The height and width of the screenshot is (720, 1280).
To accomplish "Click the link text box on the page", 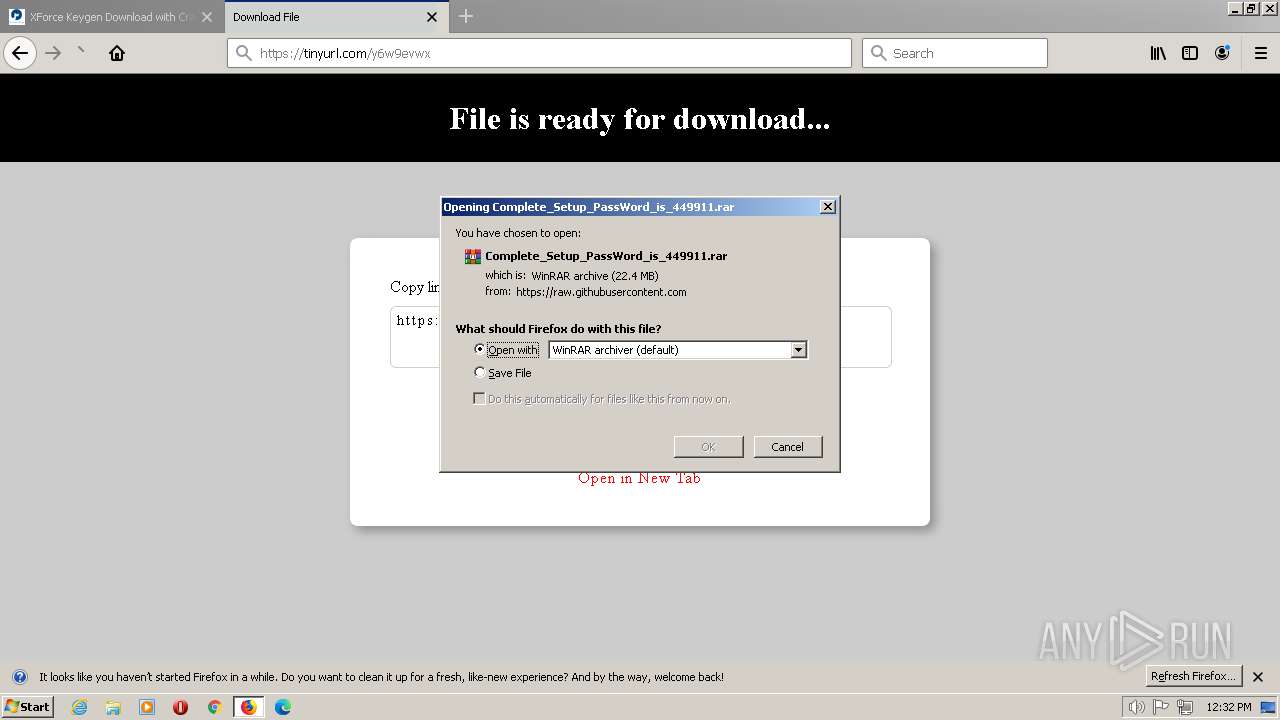I will coord(640,337).
